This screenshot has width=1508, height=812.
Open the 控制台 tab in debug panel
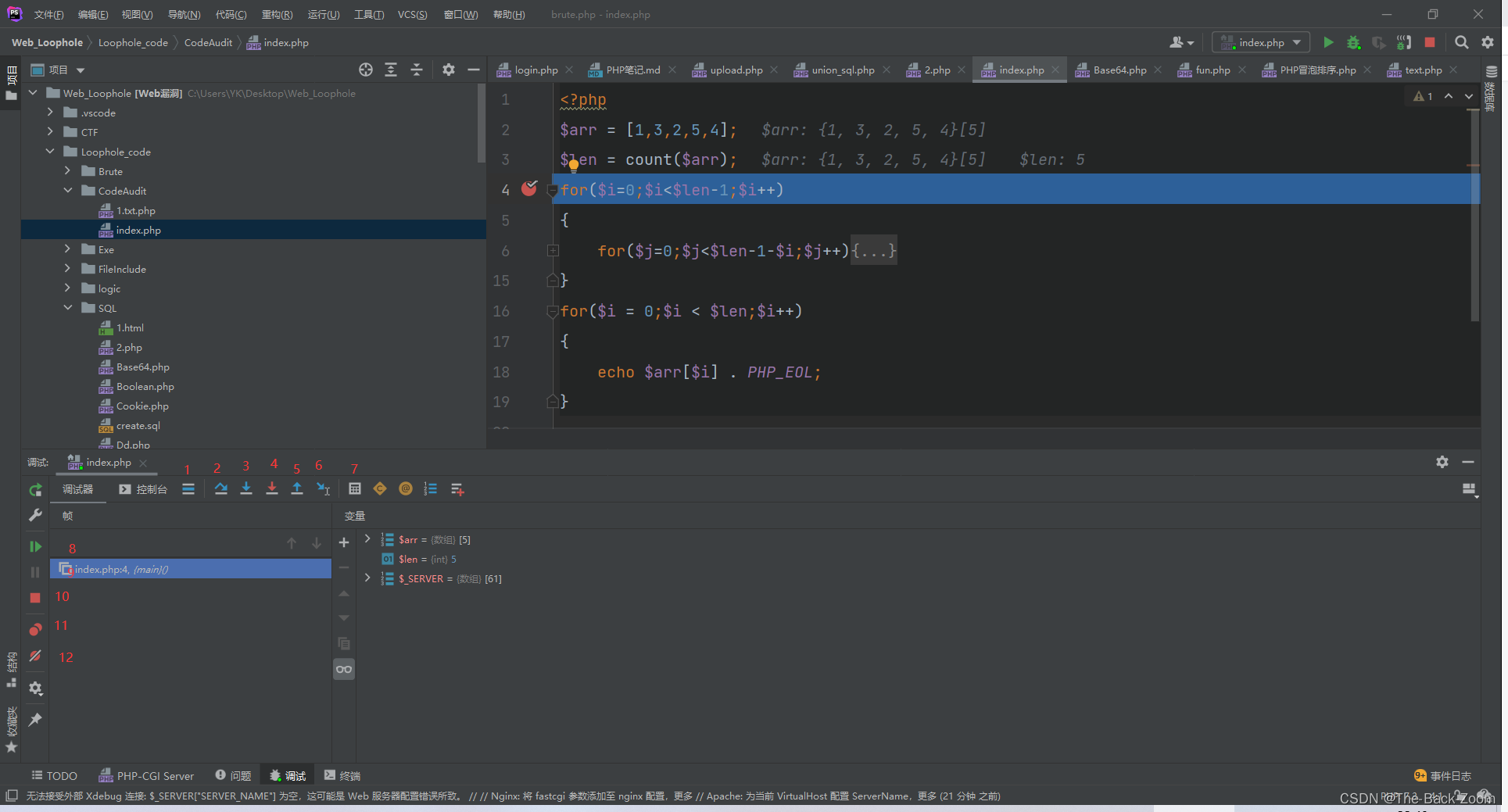[143, 489]
